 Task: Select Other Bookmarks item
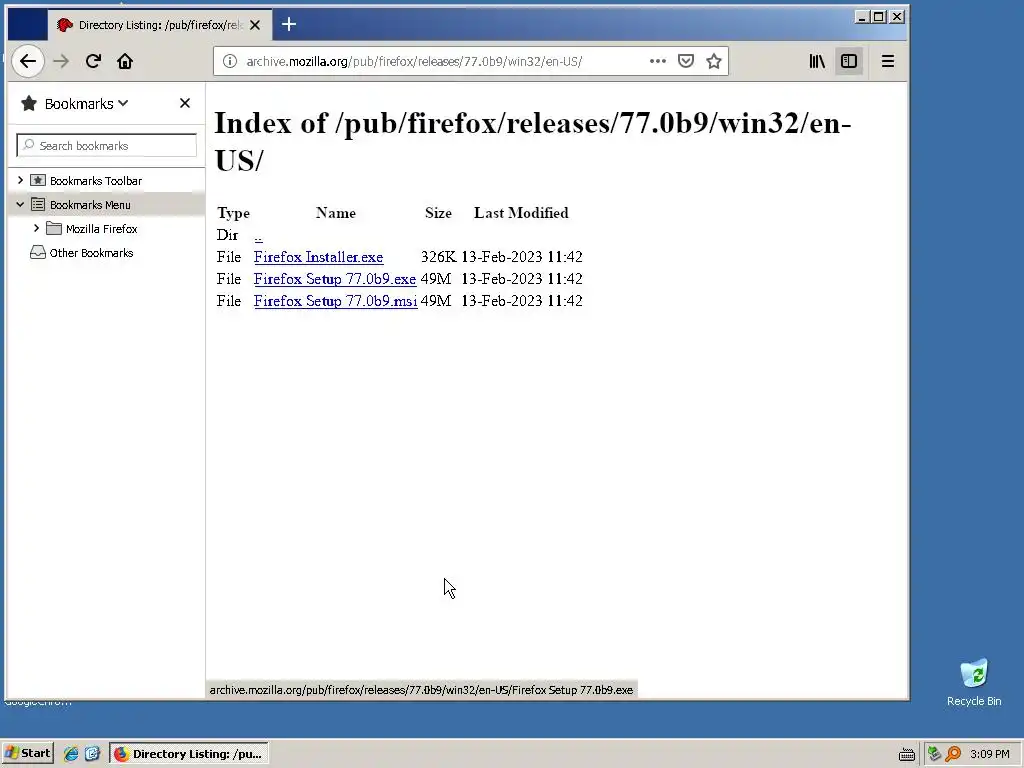[91, 253]
